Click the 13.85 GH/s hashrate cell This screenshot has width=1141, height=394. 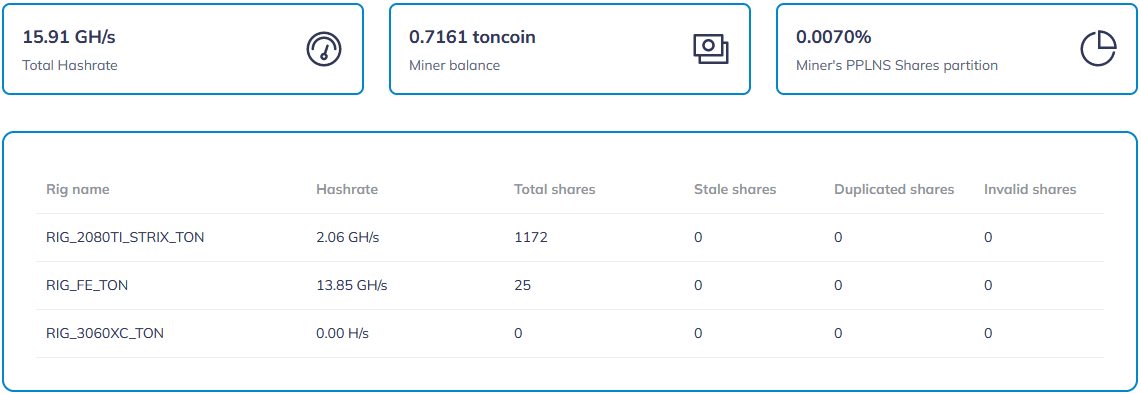(x=351, y=285)
